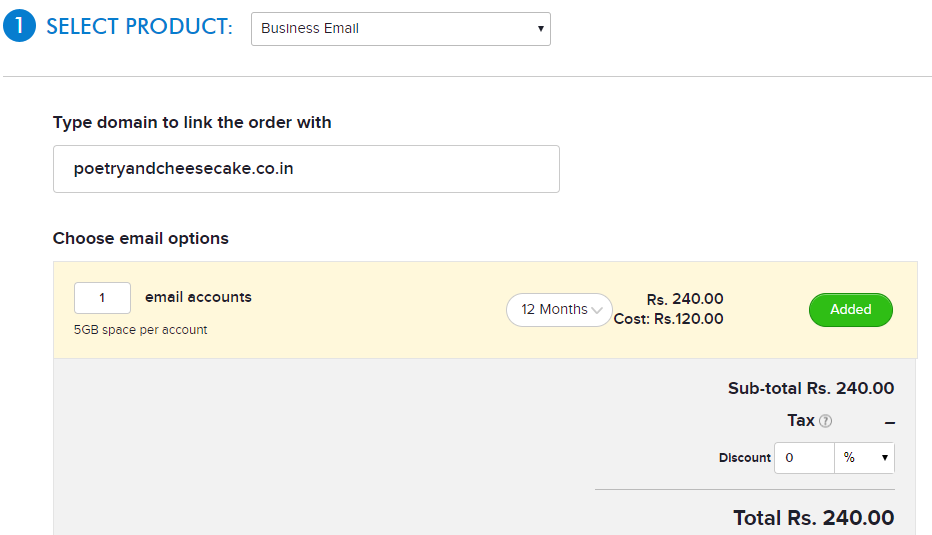Click the Discount value field

pos(804,458)
